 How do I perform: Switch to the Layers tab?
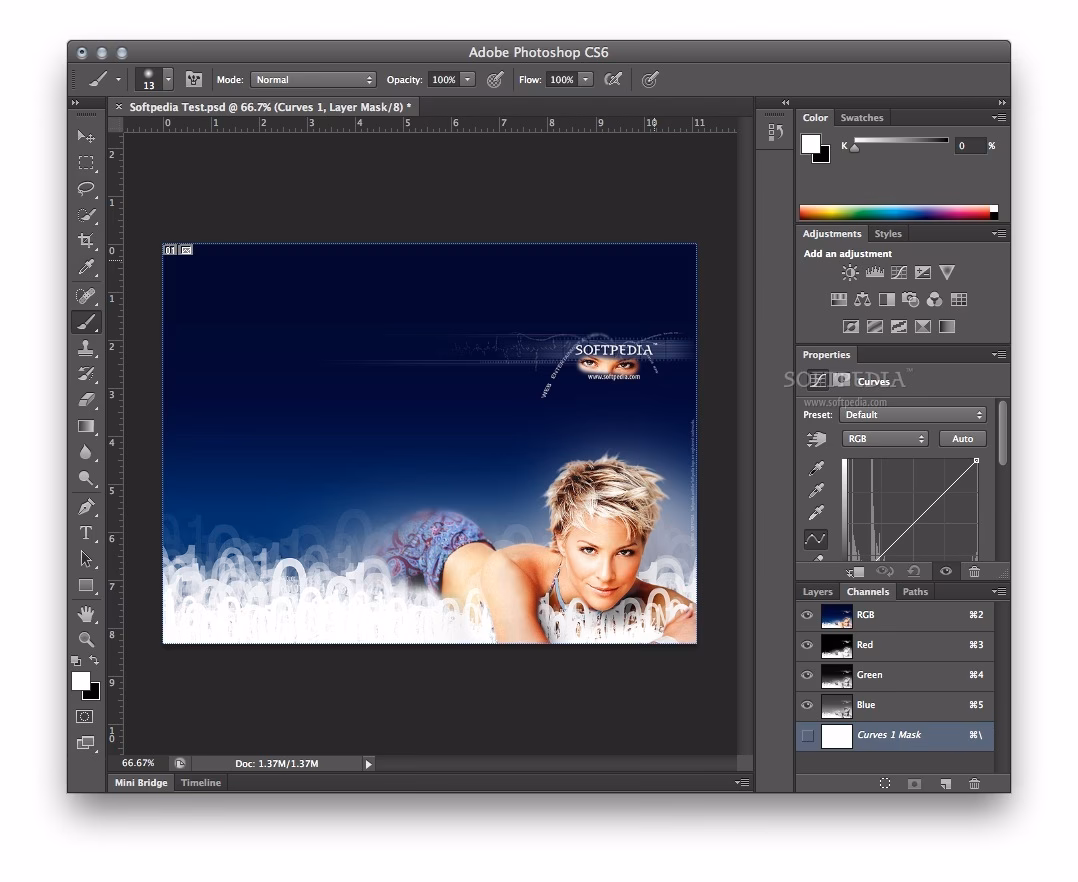(817, 591)
